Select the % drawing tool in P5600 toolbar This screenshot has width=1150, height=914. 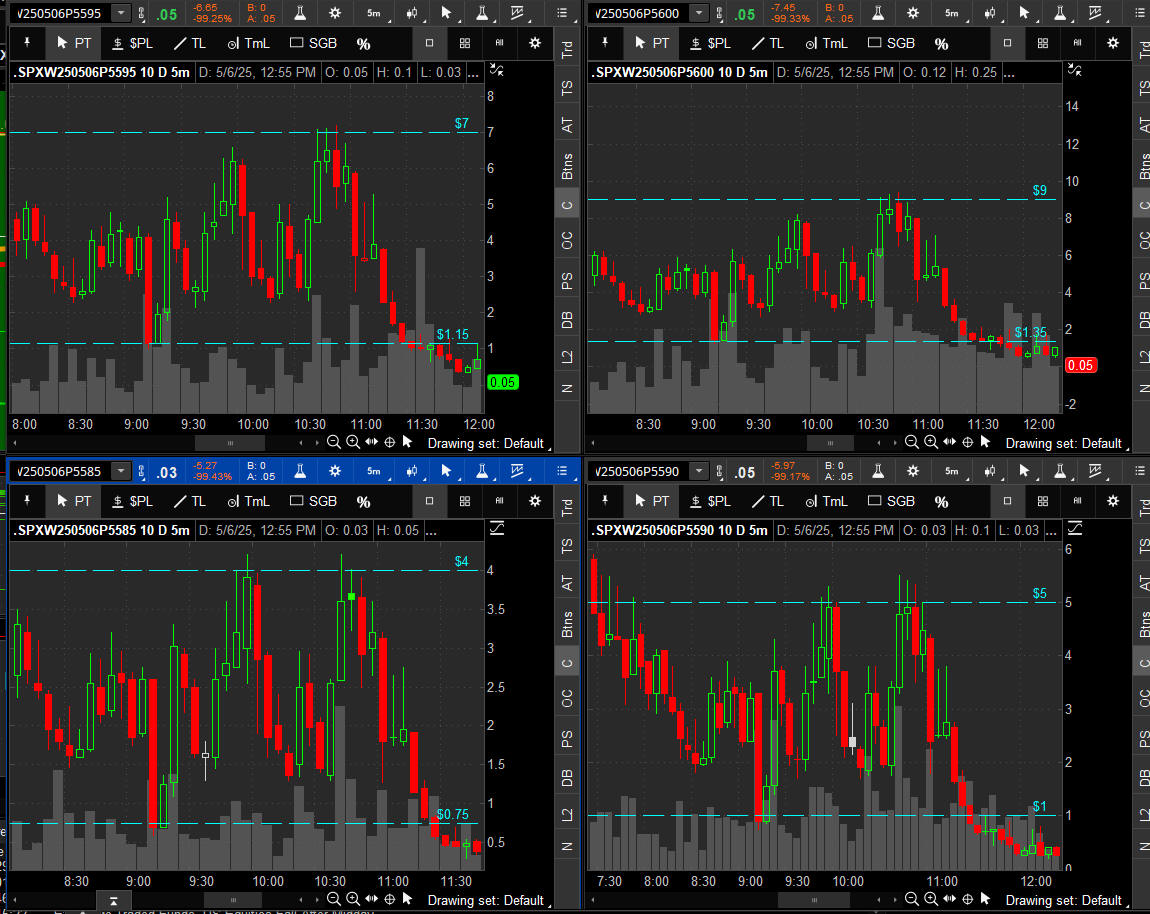point(942,43)
